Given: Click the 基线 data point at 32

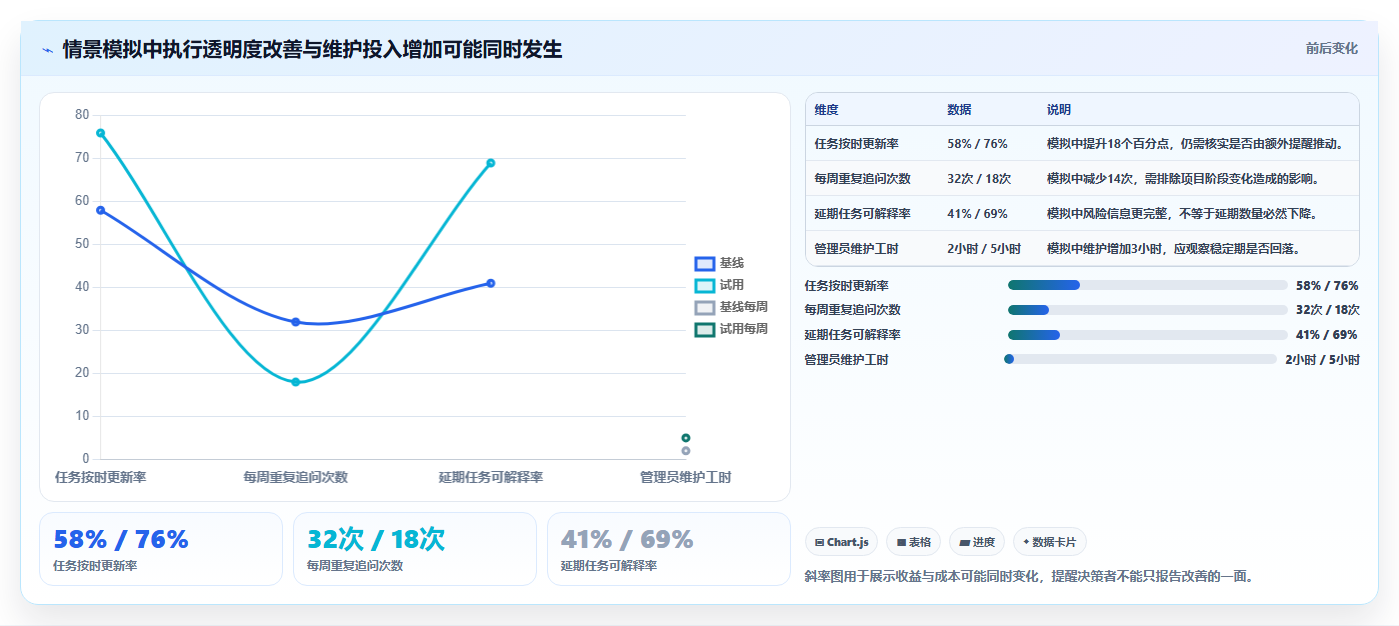Looking at the screenshot, I should click(x=295, y=322).
